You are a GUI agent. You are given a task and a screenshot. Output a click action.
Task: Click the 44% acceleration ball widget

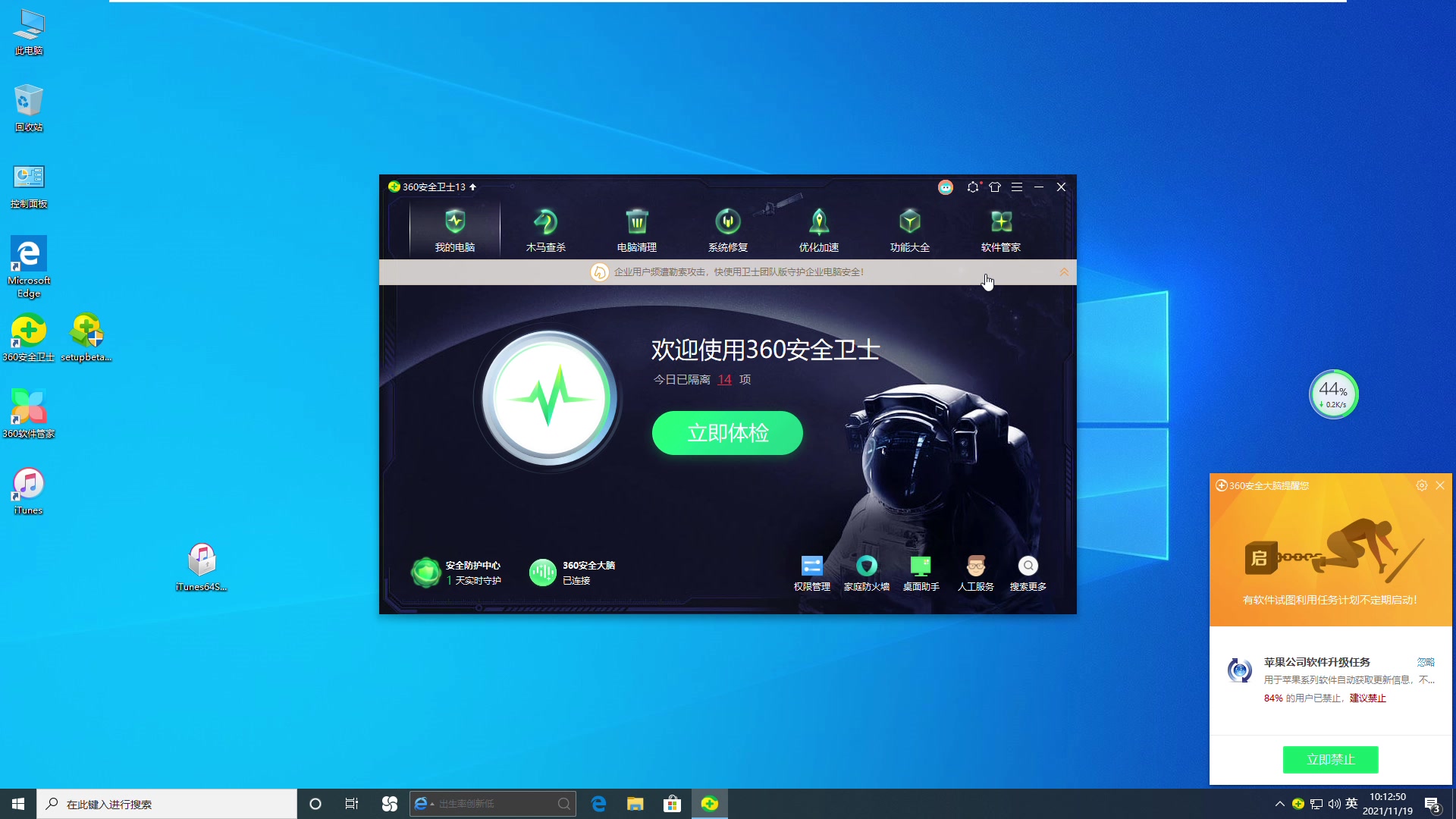1334,394
